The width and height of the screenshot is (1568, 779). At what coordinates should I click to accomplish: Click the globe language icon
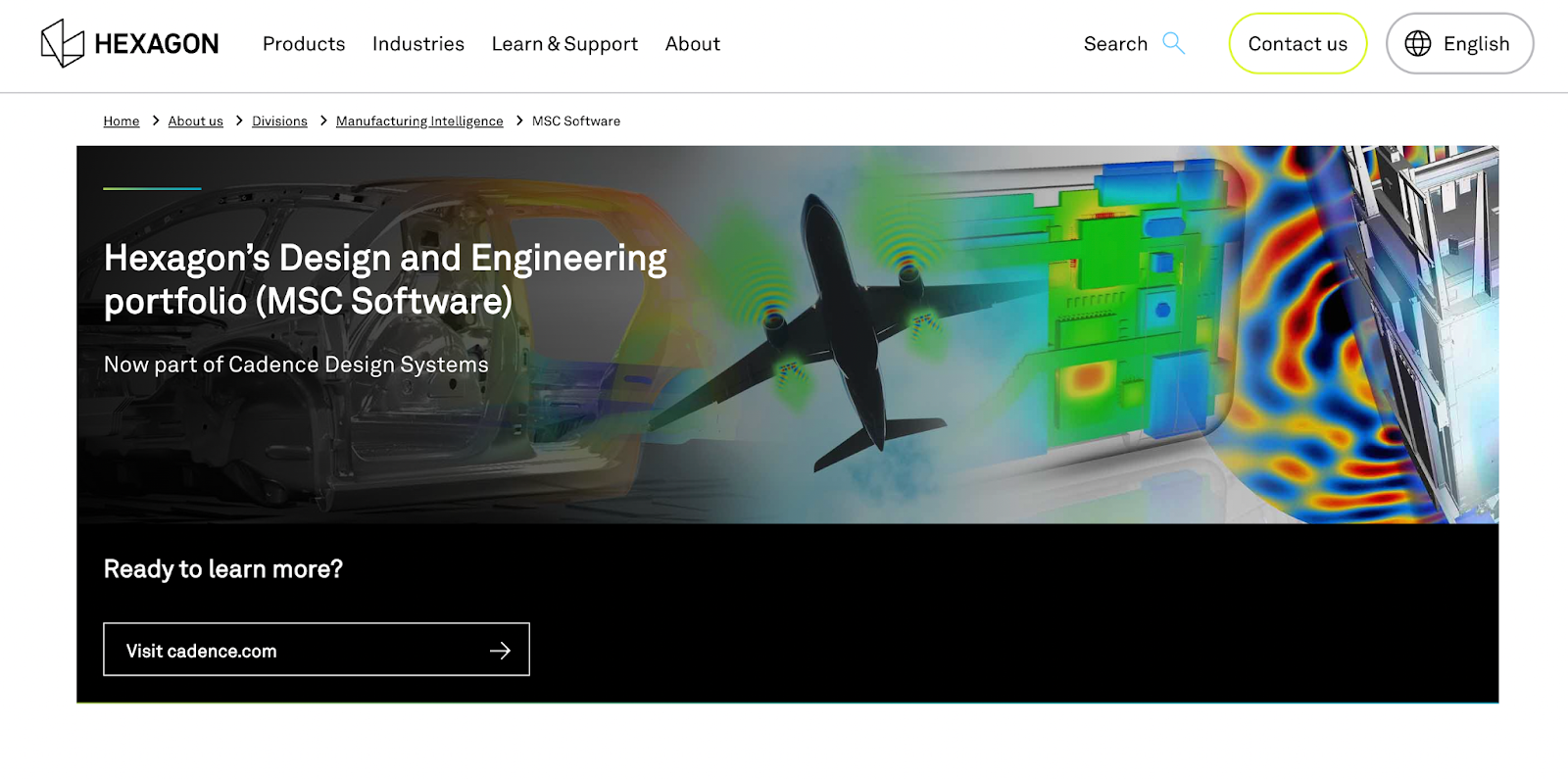pyautogui.click(x=1417, y=43)
